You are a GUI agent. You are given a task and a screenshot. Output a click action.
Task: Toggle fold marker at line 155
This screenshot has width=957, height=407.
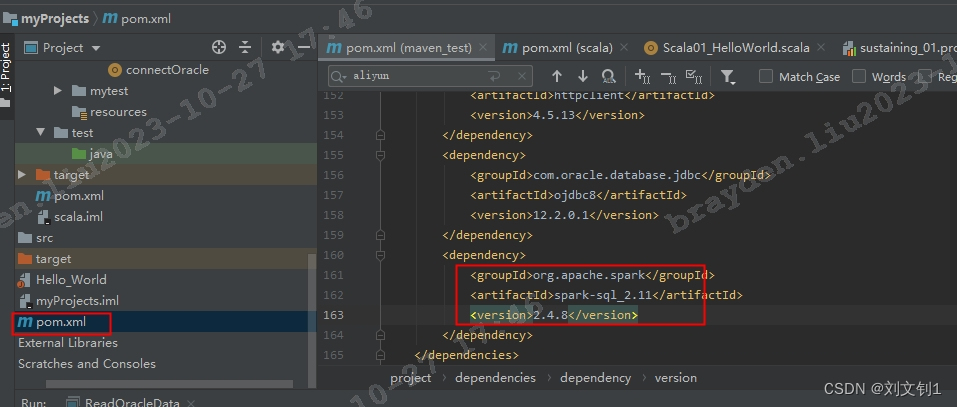[x=380, y=155]
